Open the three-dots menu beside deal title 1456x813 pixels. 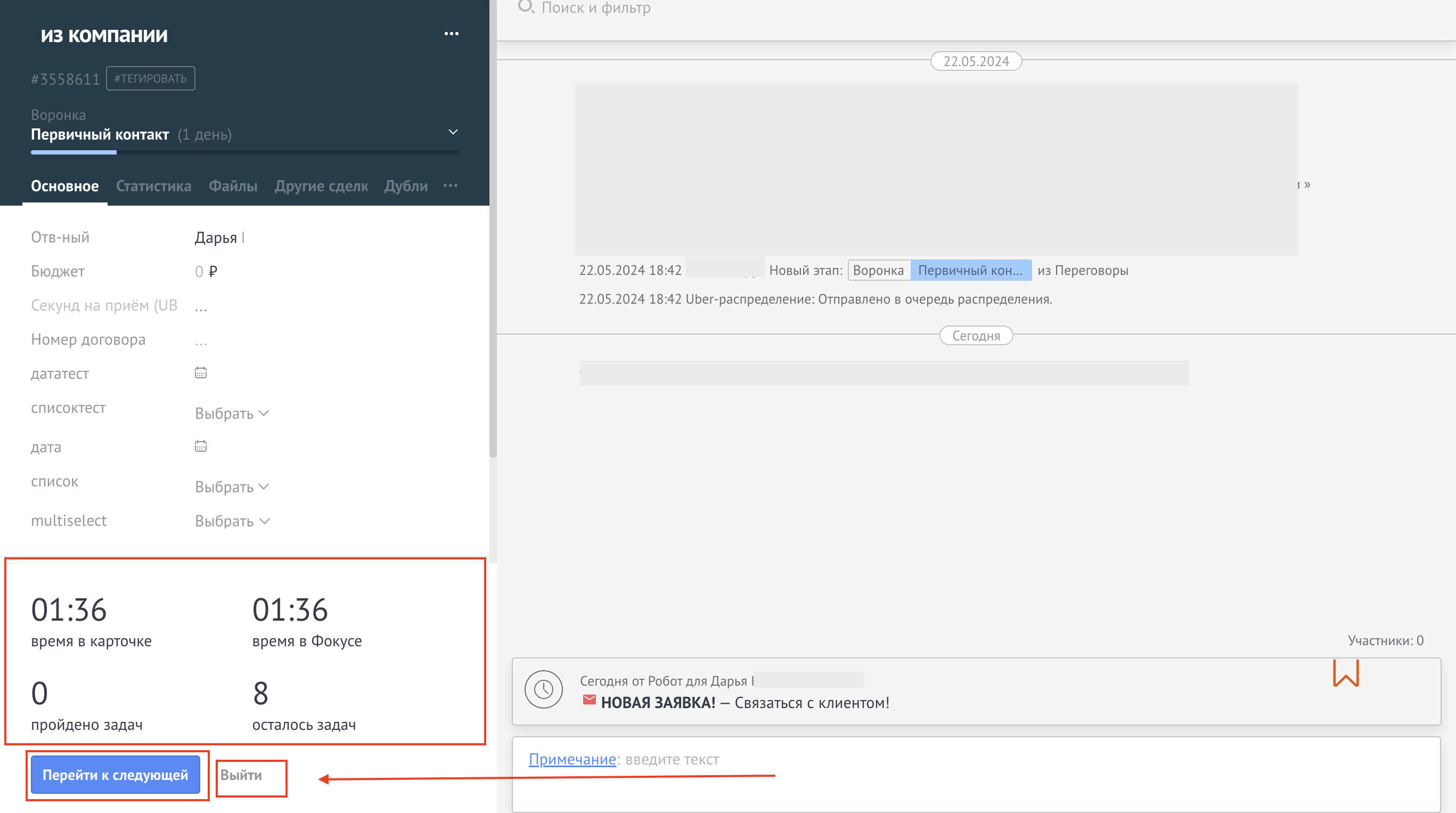click(x=451, y=34)
